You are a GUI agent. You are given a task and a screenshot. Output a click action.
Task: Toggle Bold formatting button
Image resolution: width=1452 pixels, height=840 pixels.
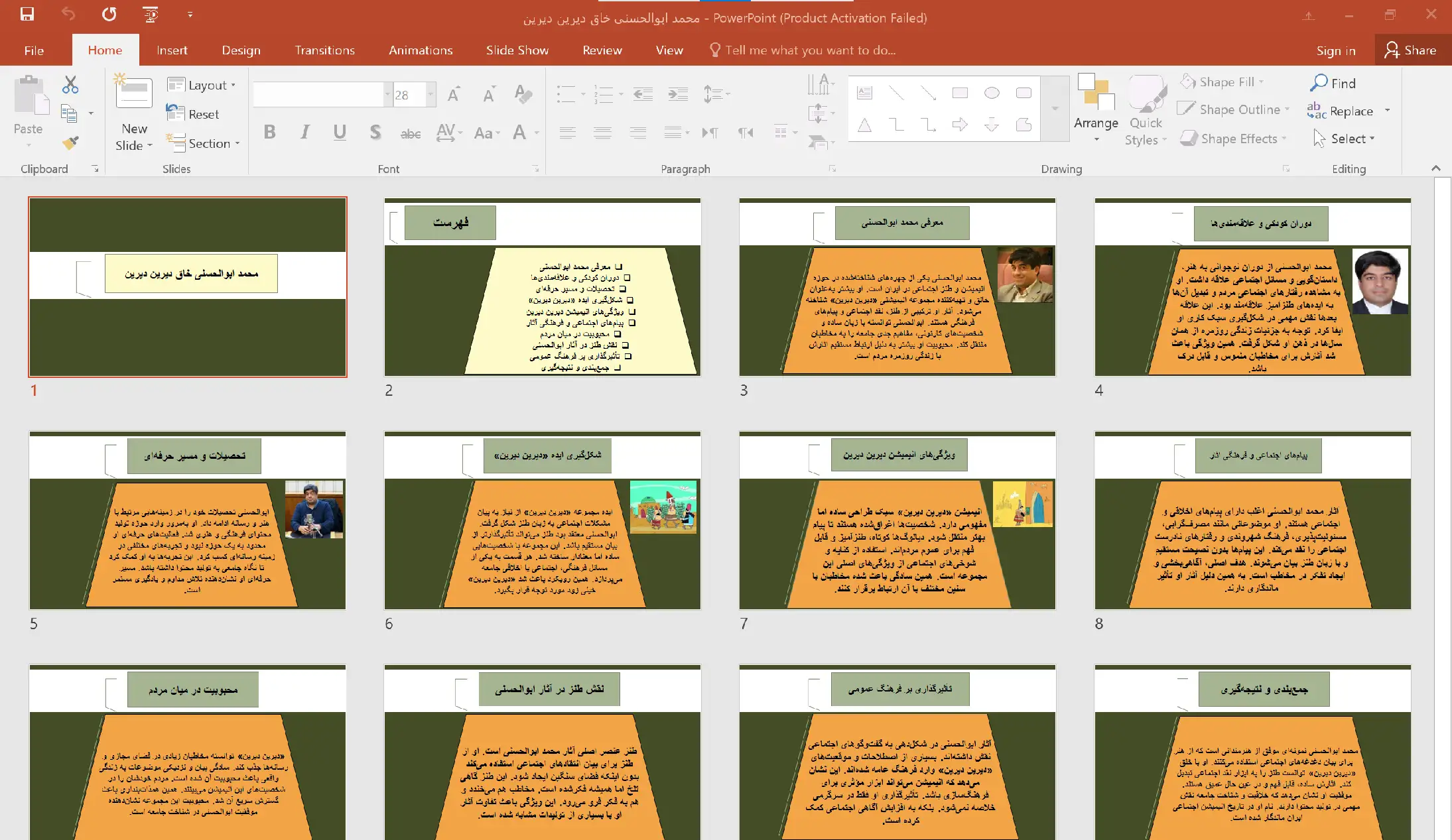(269, 132)
